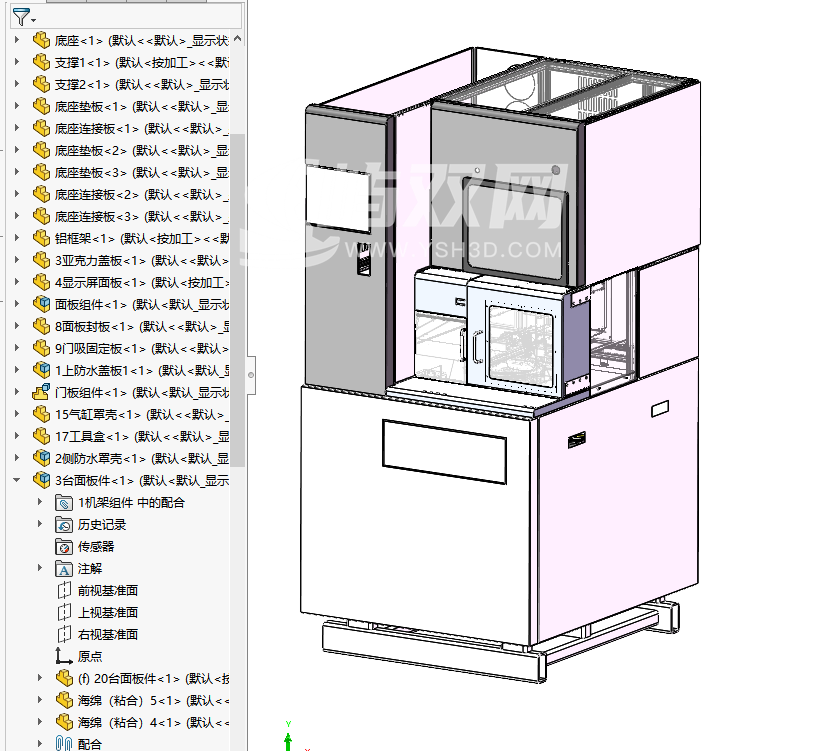Expand the 支撑1<1> tree node
This screenshot has width=835, height=751.
17,62
